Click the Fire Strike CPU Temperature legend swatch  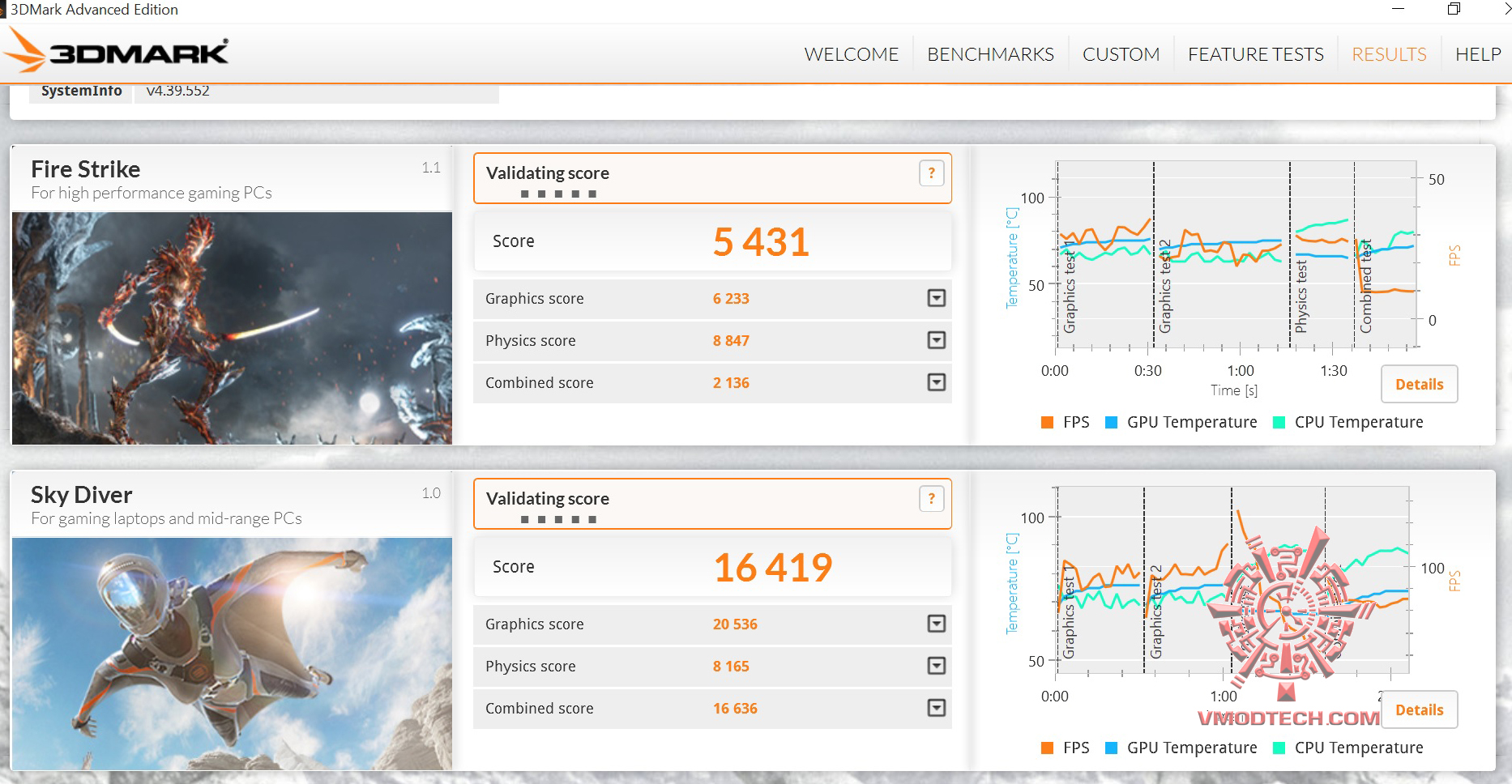click(1279, 422)
